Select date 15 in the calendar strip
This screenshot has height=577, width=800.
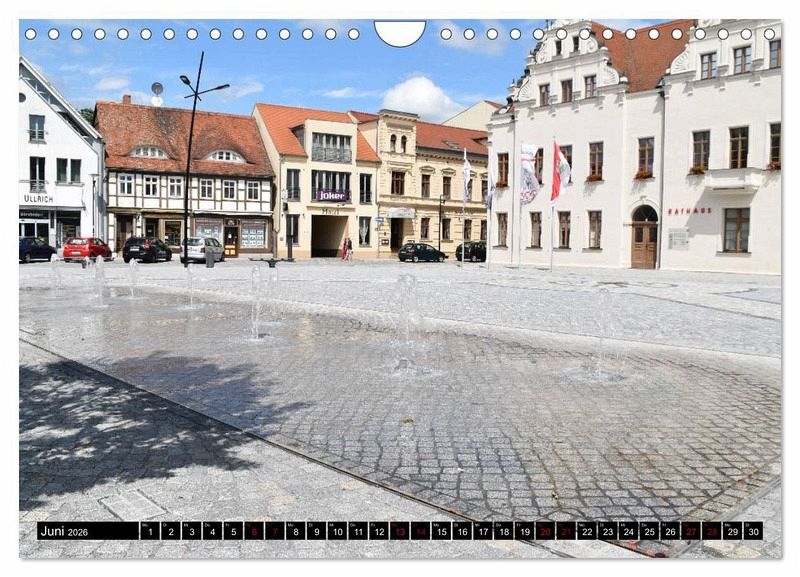click(441, 531)
